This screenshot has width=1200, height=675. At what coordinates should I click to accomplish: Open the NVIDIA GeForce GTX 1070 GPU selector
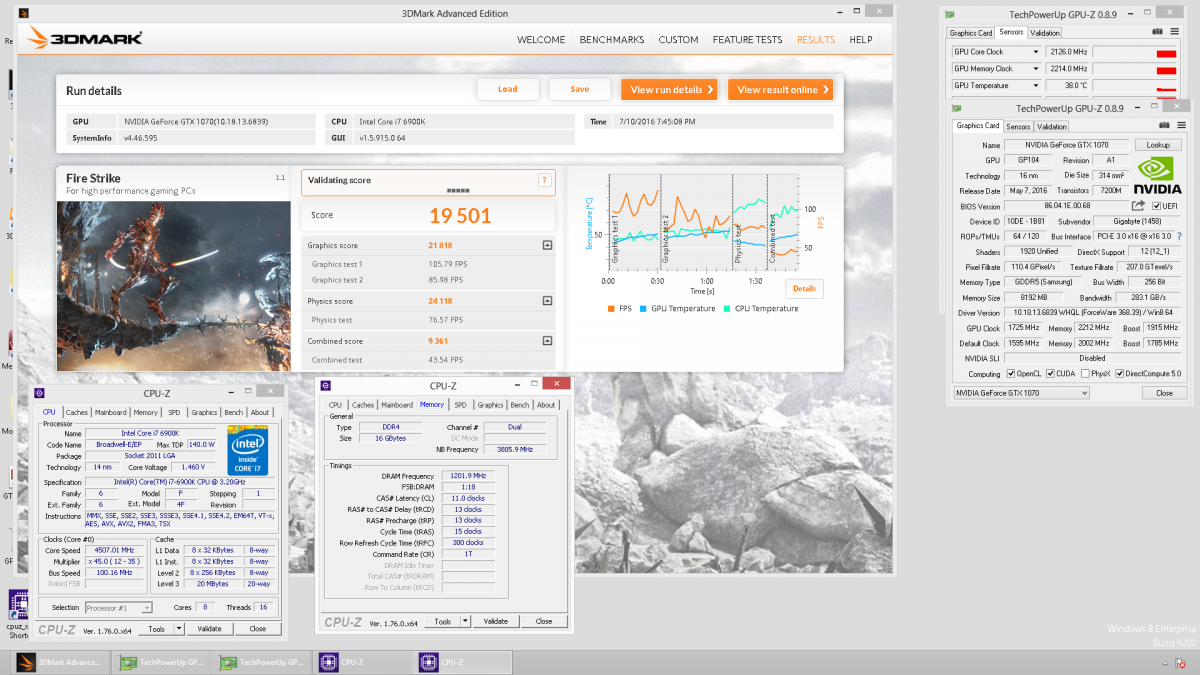coord(1020,393)
